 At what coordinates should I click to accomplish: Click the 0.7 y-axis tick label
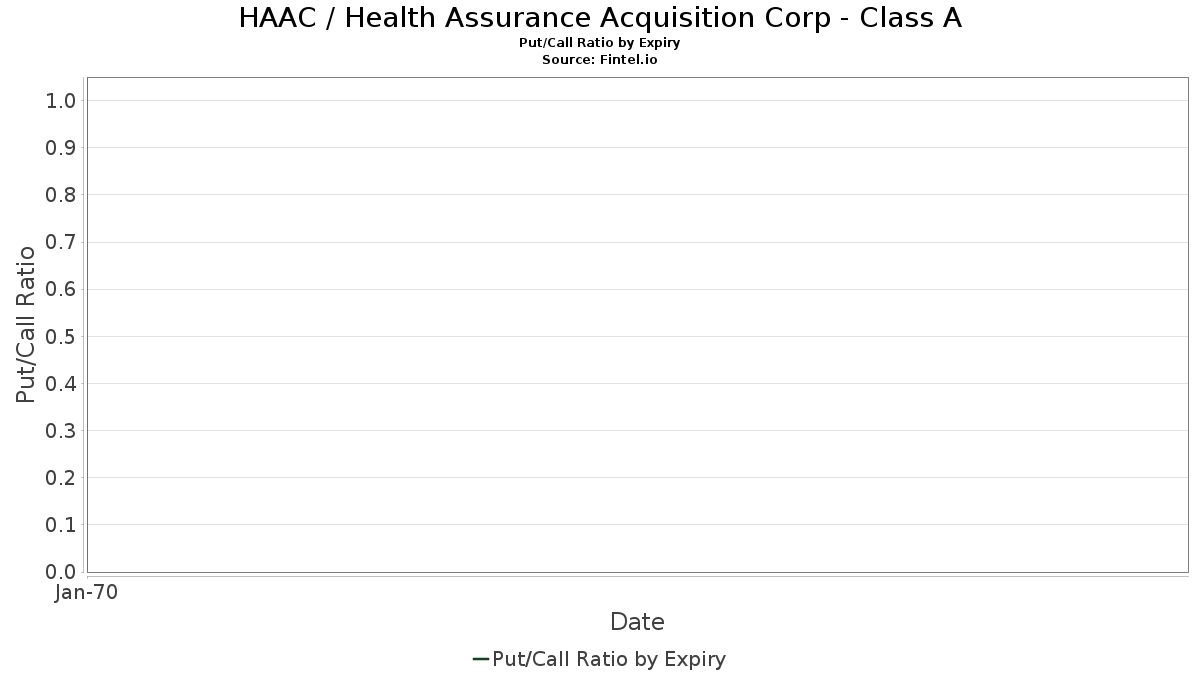point(61,242)
